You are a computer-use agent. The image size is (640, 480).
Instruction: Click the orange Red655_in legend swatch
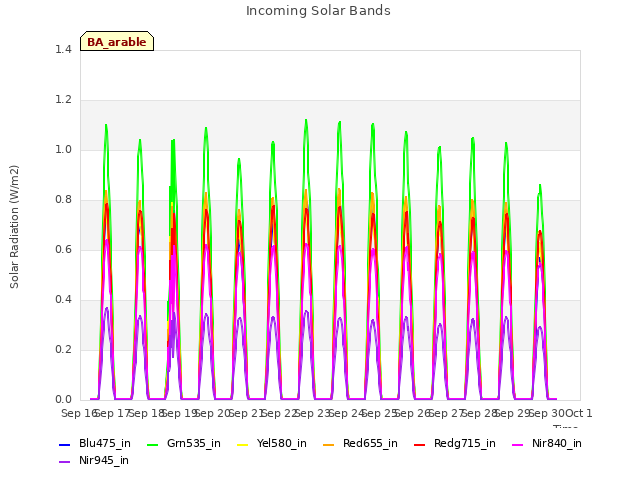click(x=329, y=444)
